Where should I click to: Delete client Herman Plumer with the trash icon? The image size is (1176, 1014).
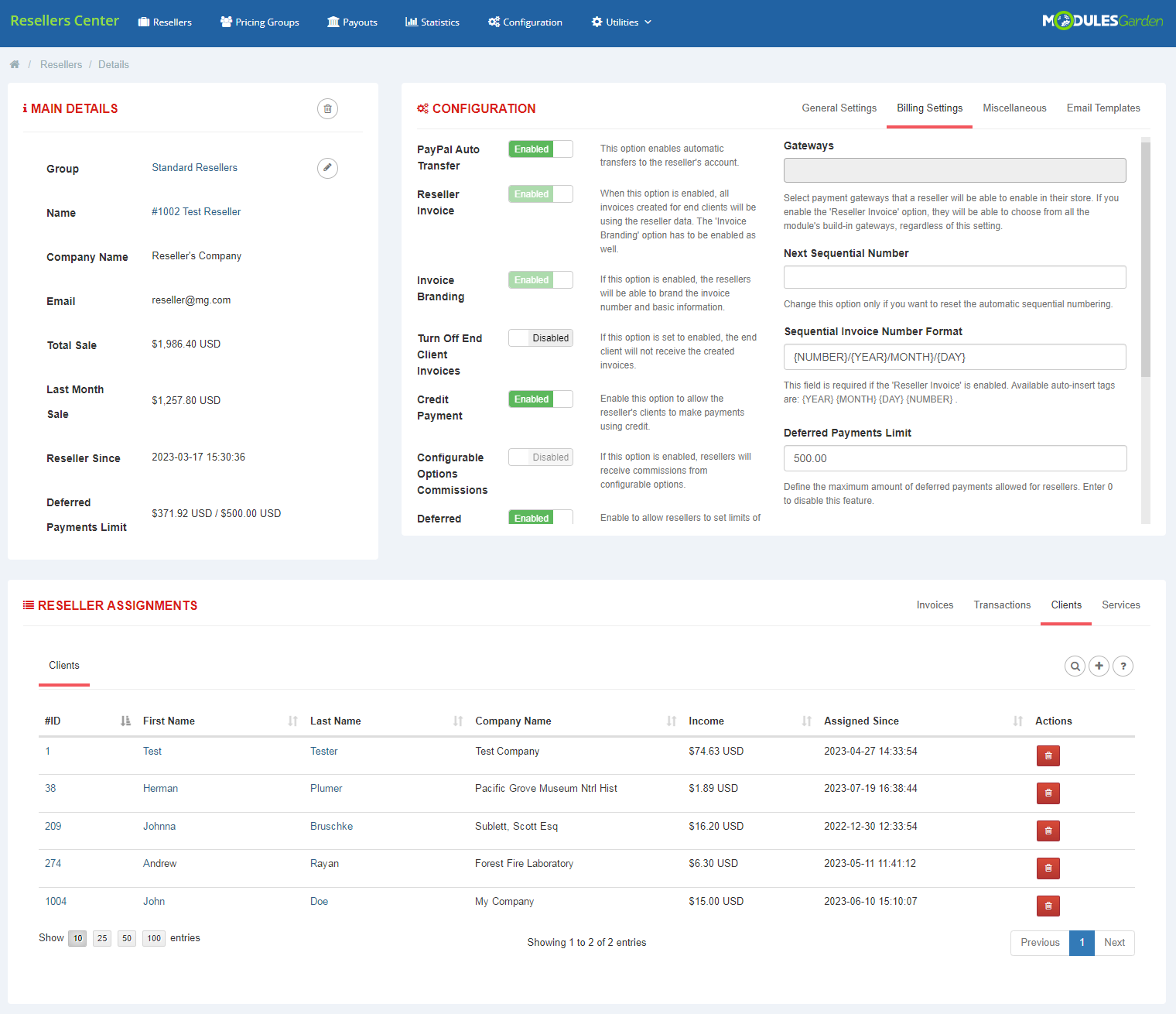[1048, 793]
